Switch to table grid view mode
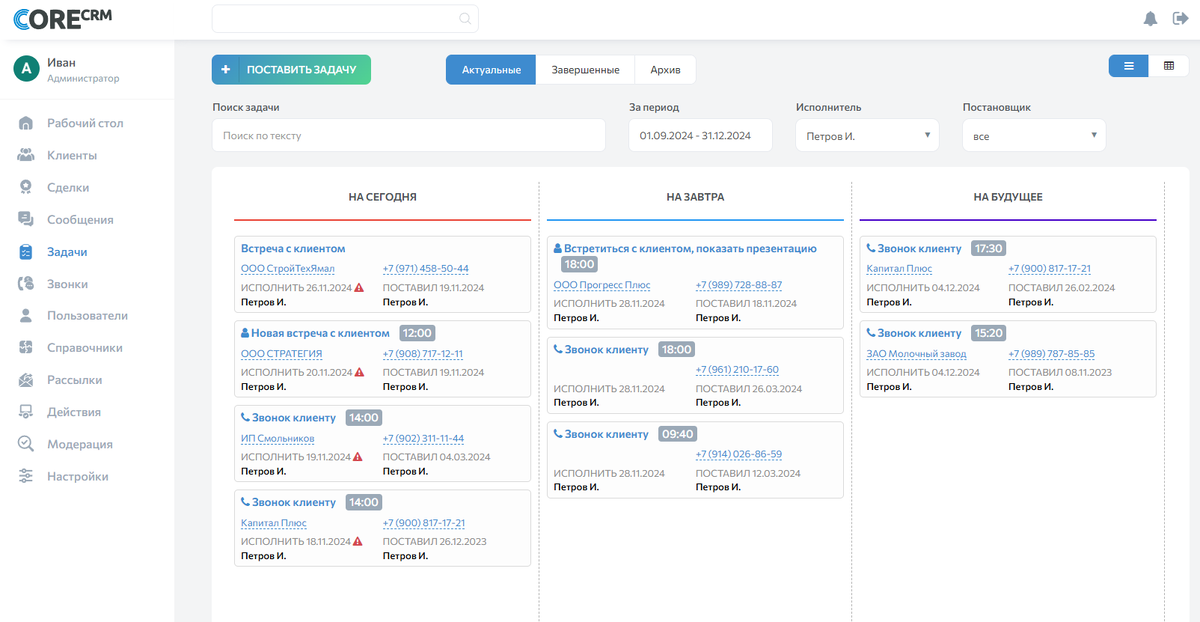The height and width of the screenshot is (622, 1200). point(1169,65)
